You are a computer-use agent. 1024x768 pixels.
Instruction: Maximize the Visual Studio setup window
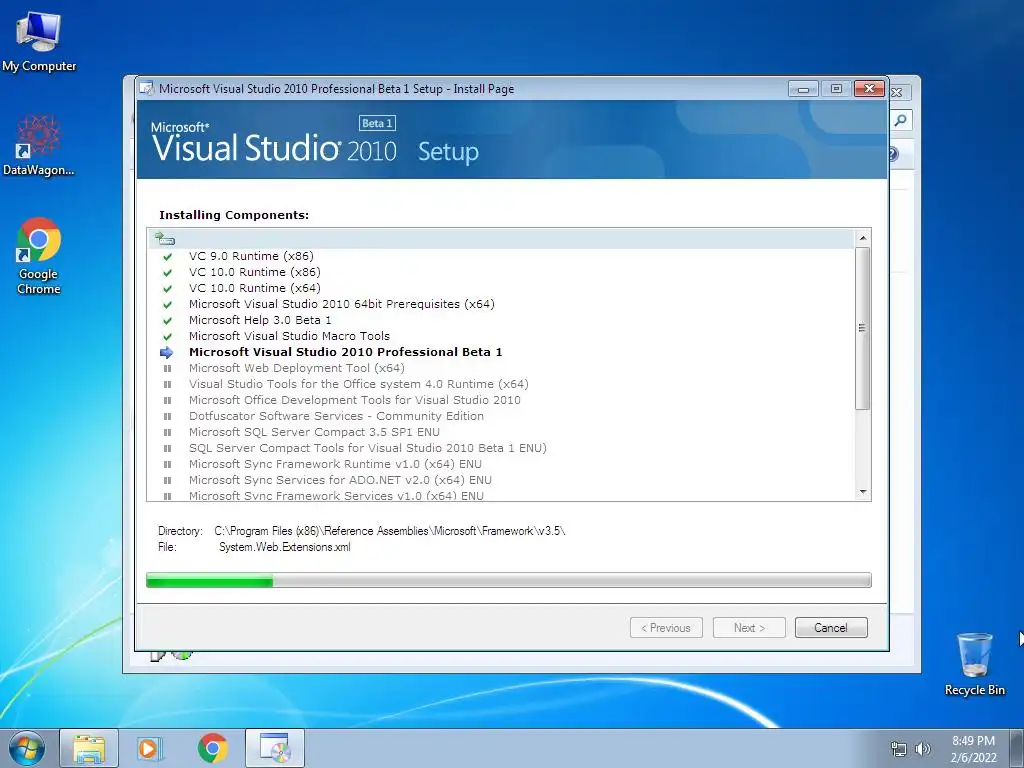(836, 89)
